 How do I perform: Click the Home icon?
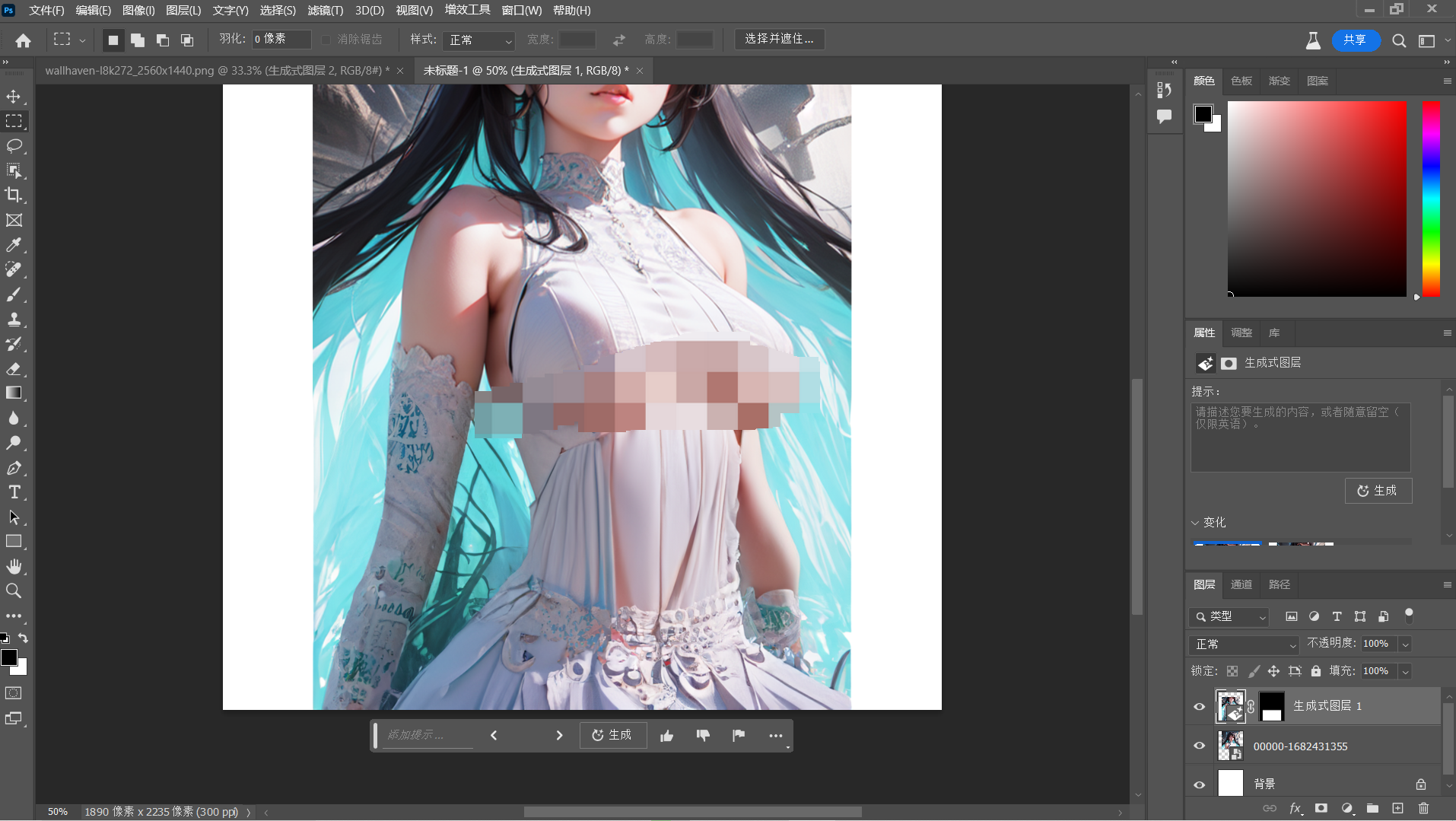pyautogui.click(x=24, y=40)
